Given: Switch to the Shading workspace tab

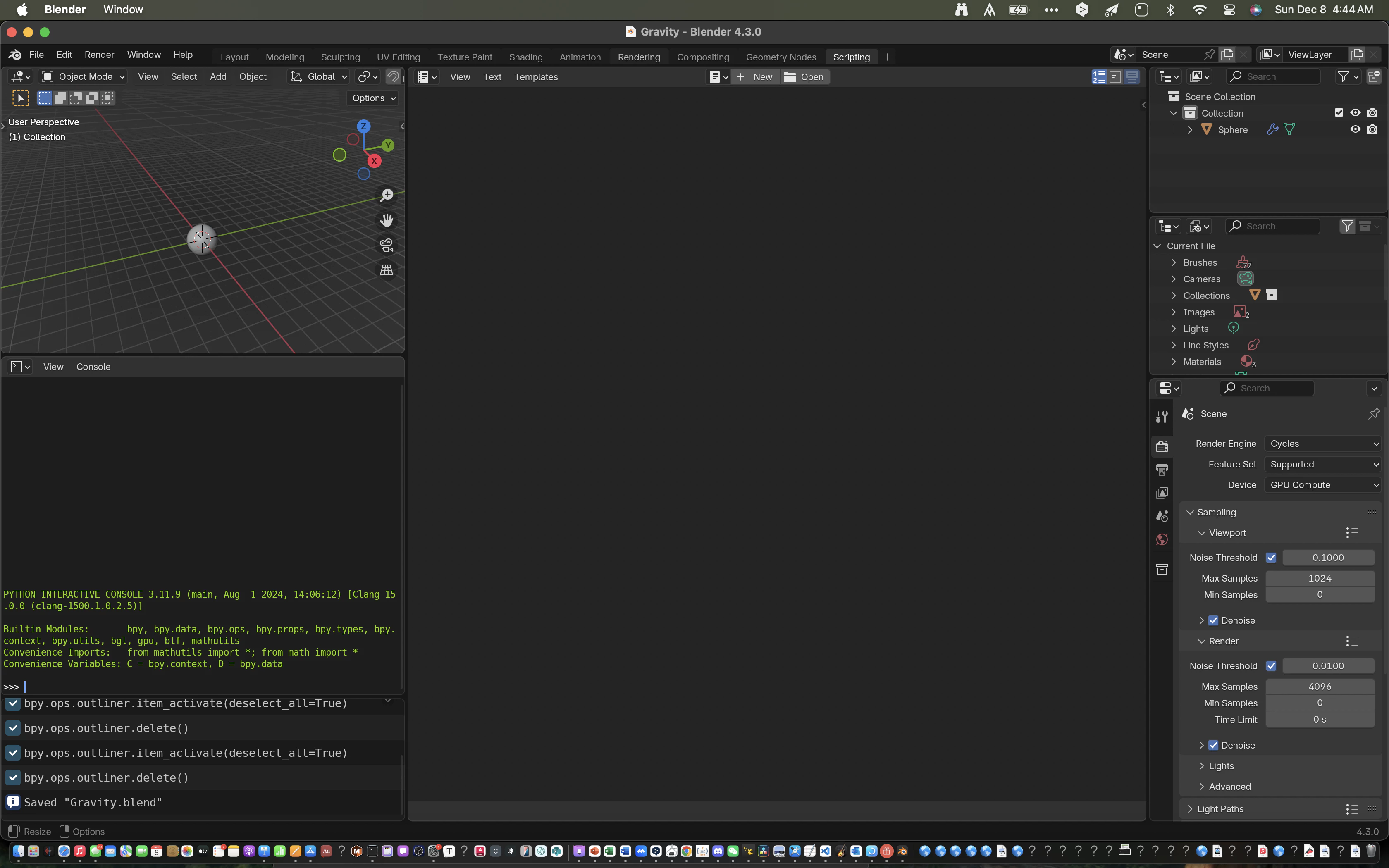Looking at the screenshot, I should point(526,57).
